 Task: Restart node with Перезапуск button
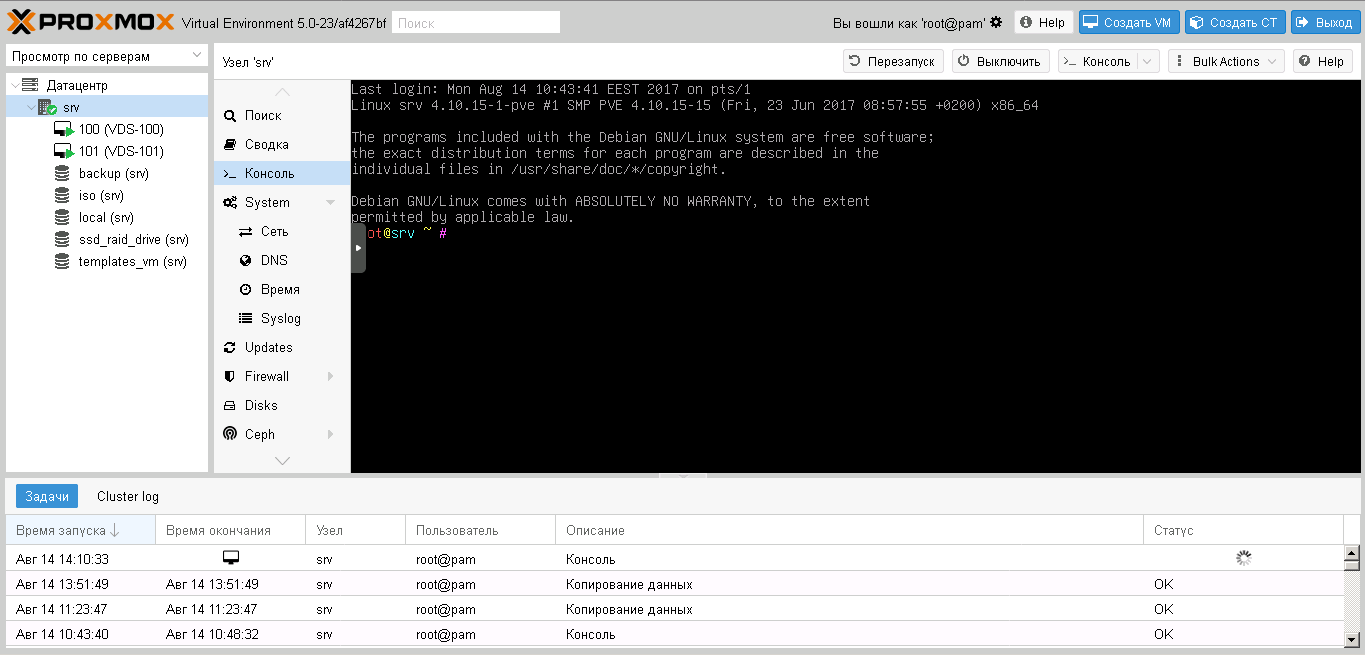coord(893,61)
